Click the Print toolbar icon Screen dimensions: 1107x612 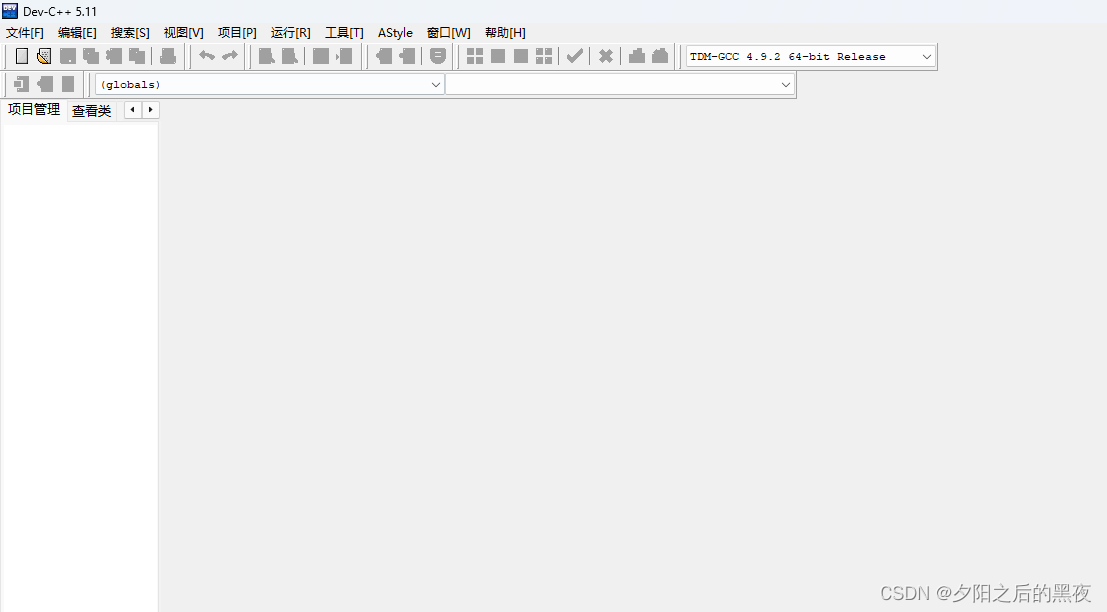[x=168, y=56]
